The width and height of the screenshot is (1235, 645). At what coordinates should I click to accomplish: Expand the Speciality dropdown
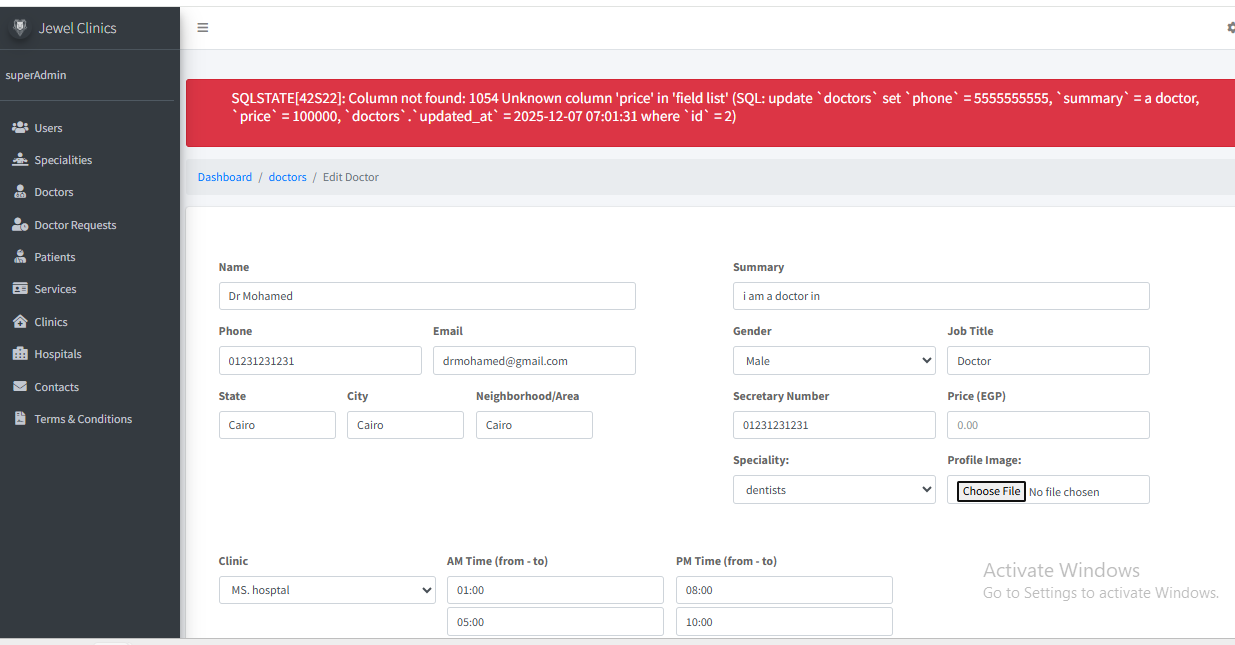[x=833, y=490]
